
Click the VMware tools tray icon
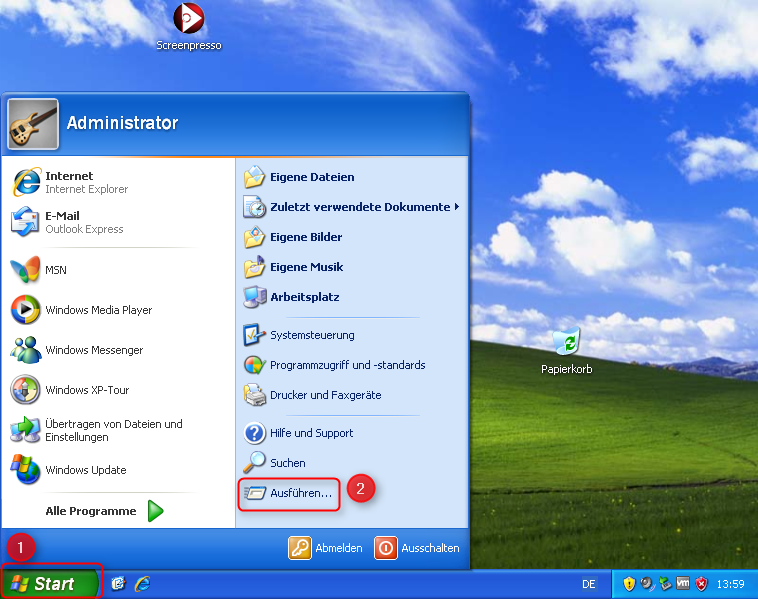[683, 584]
